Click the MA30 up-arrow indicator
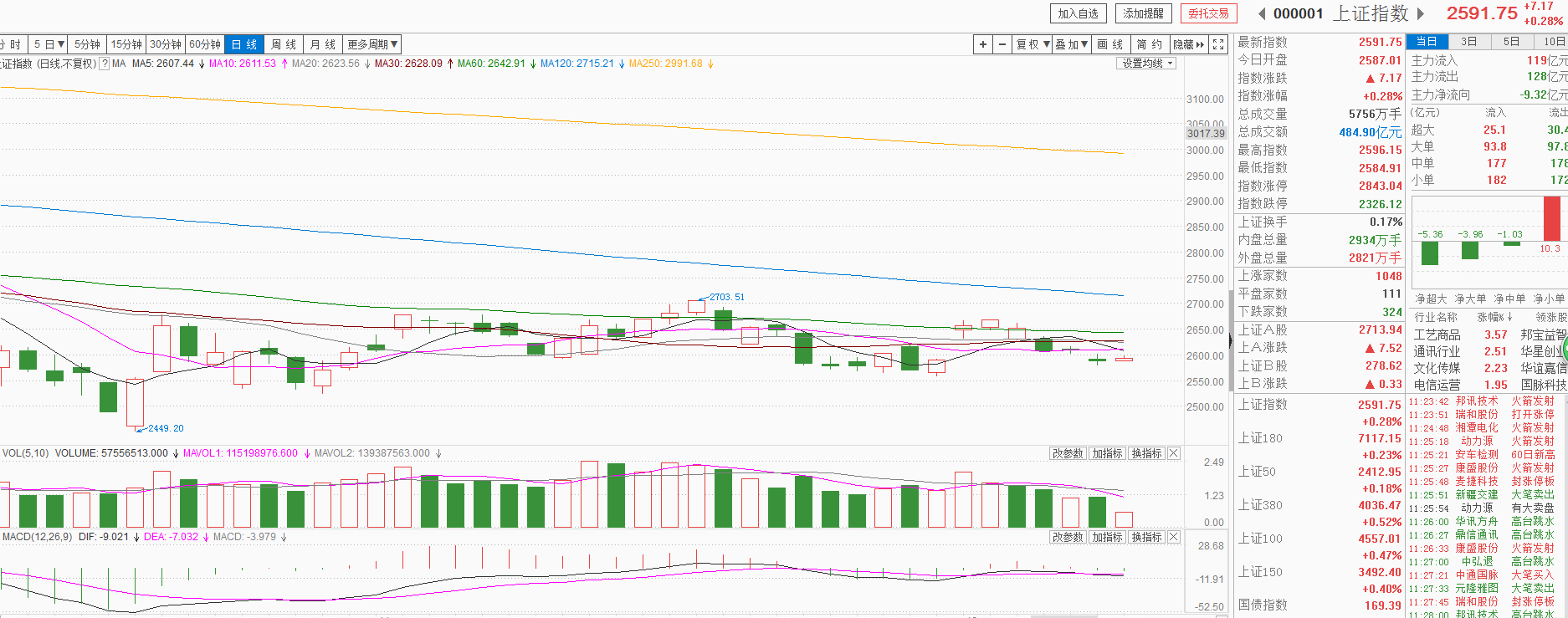The image size is (1568, 618). point(450,64)
